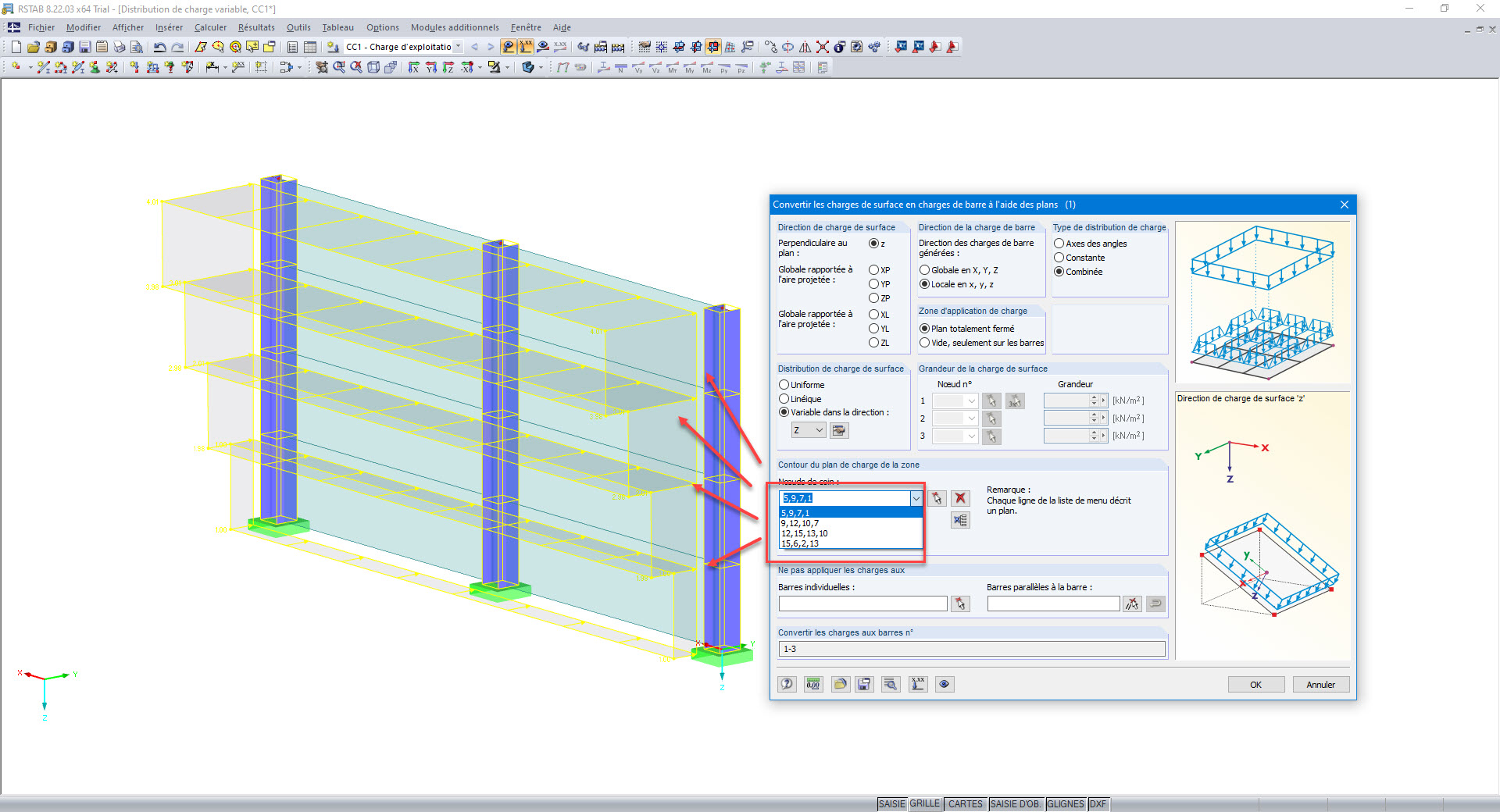Select the 9,12,10,7 list entry
This screenshot has height=812, width=1500.
[851, 523]
